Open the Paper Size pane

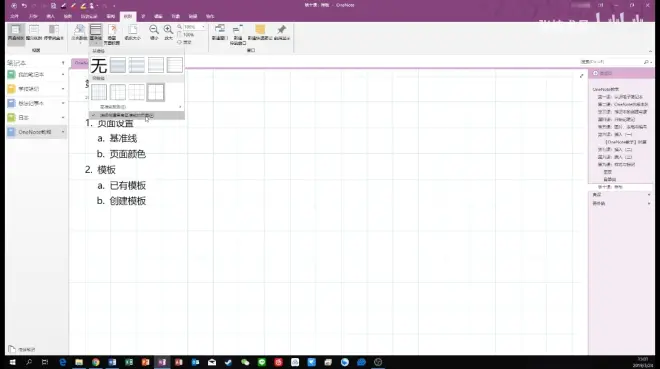coord(133,33)
